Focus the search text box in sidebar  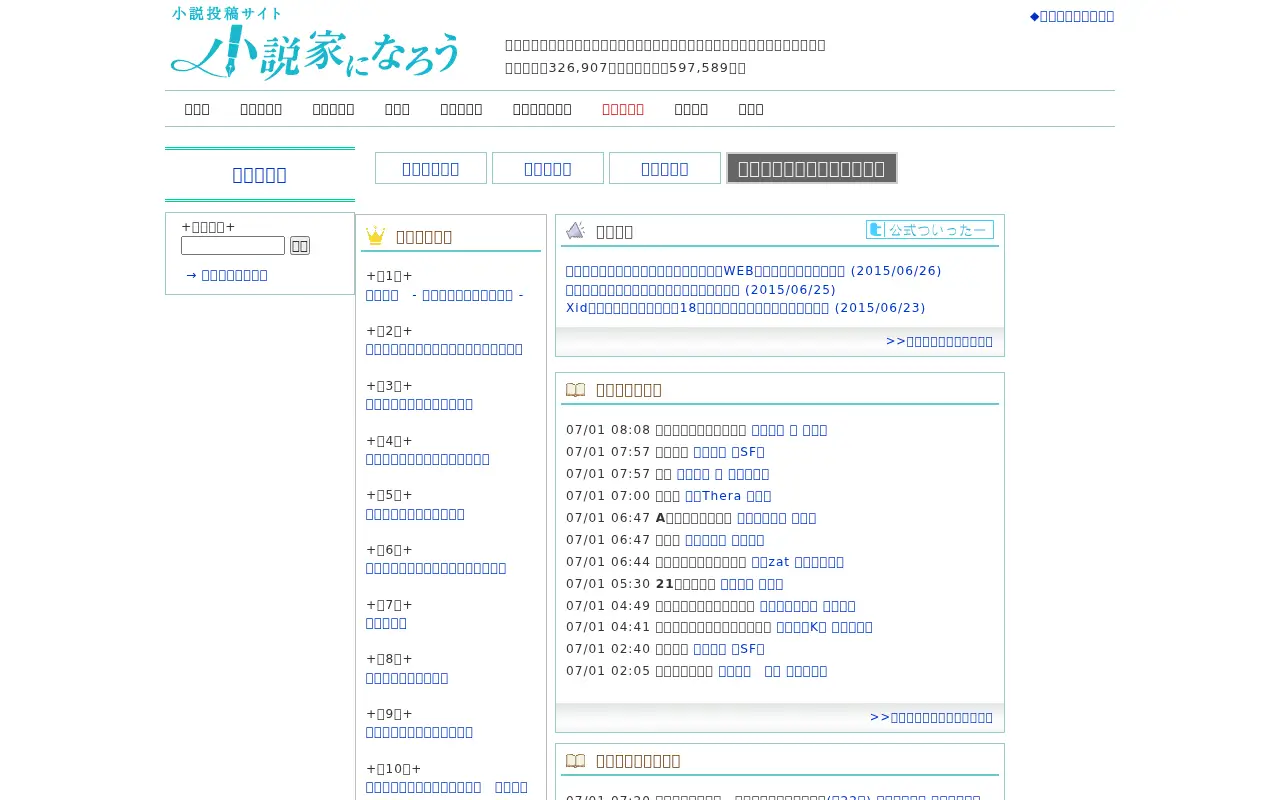pyautogui.click(x=233, y=246)
